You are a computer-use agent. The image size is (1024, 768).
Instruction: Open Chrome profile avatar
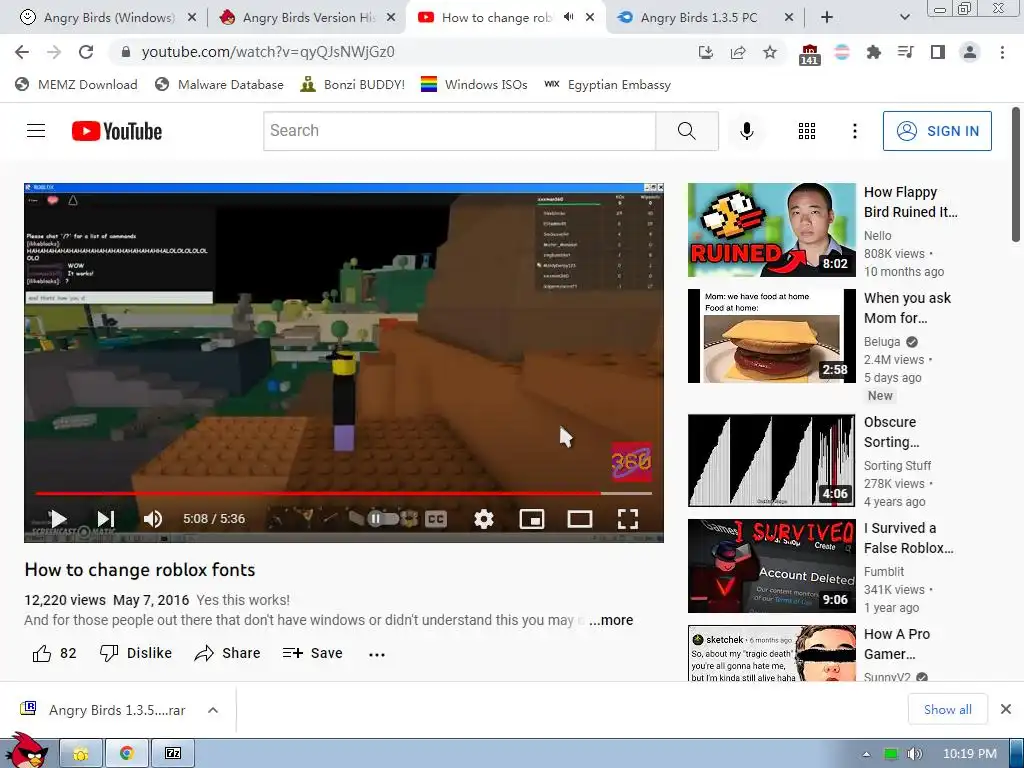pyautogui.click(x=970, y=52)
